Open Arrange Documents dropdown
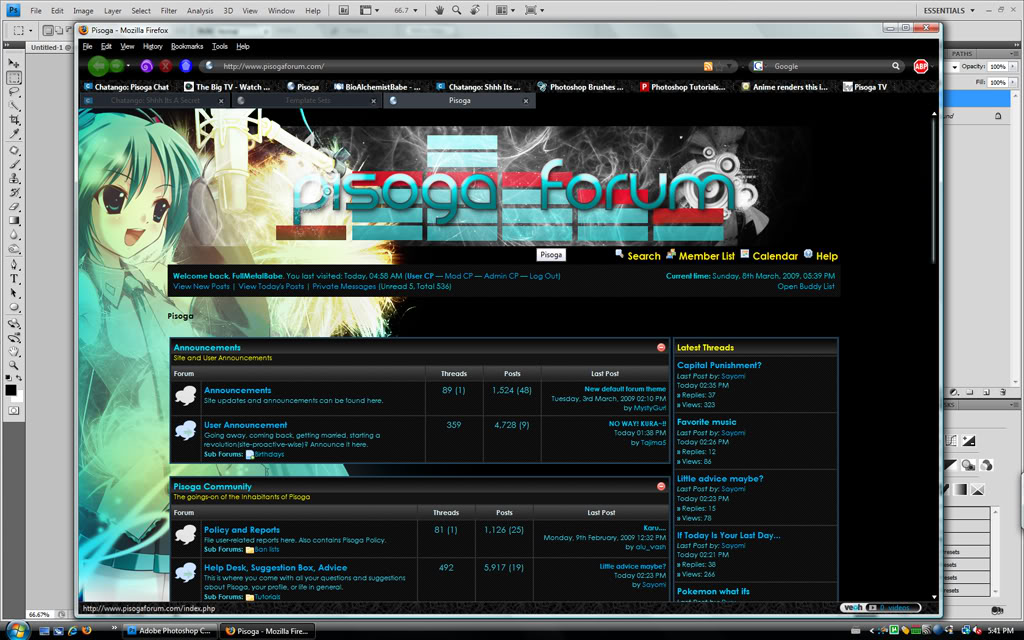Screen dimensions: 1024x640 [504, 10]
